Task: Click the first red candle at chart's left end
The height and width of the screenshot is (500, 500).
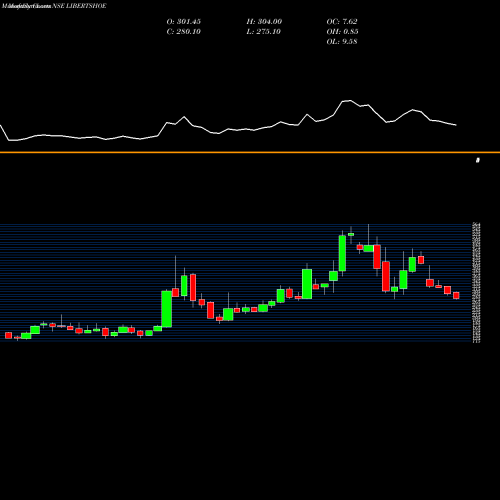Action: coord(8,335)
